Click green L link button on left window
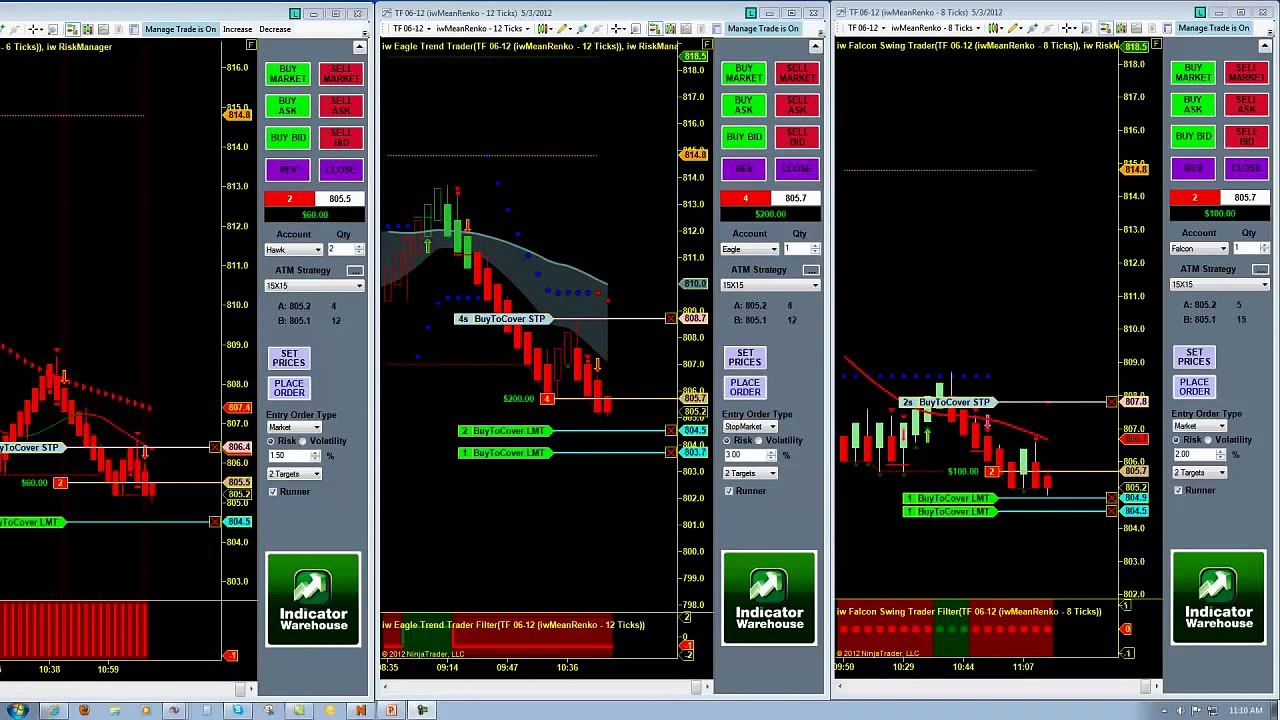The height and width of the screenshot is (720, 1280). click(295, 13)
